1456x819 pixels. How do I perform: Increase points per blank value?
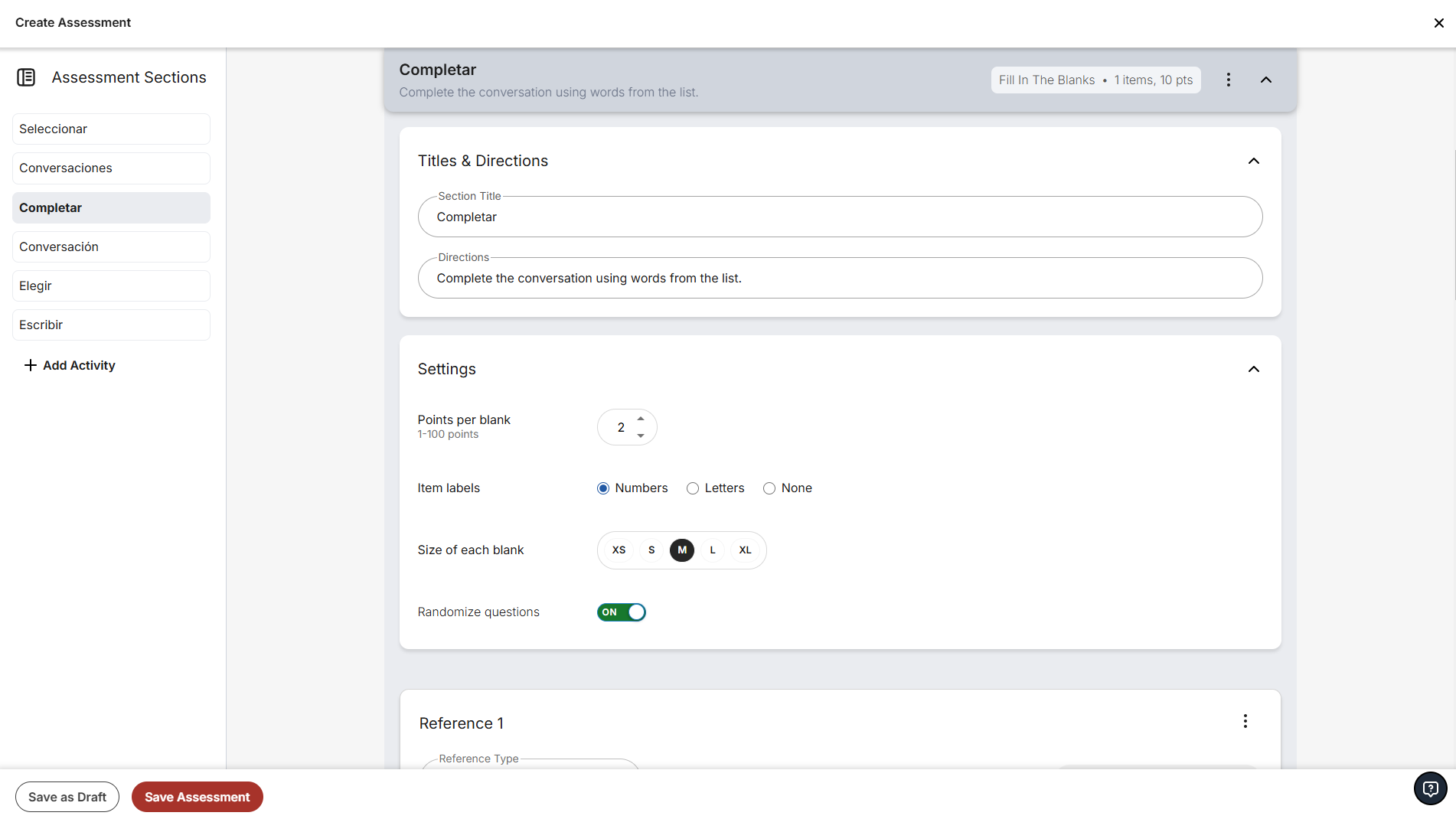[x=641, y=419]
